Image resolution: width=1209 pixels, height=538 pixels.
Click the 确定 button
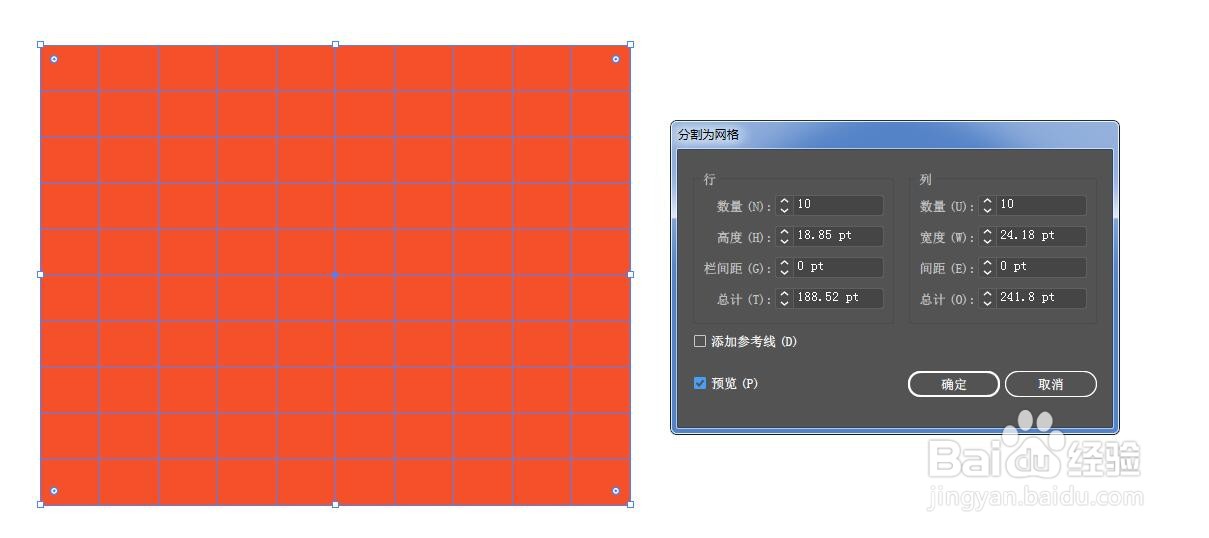point(953,384)
